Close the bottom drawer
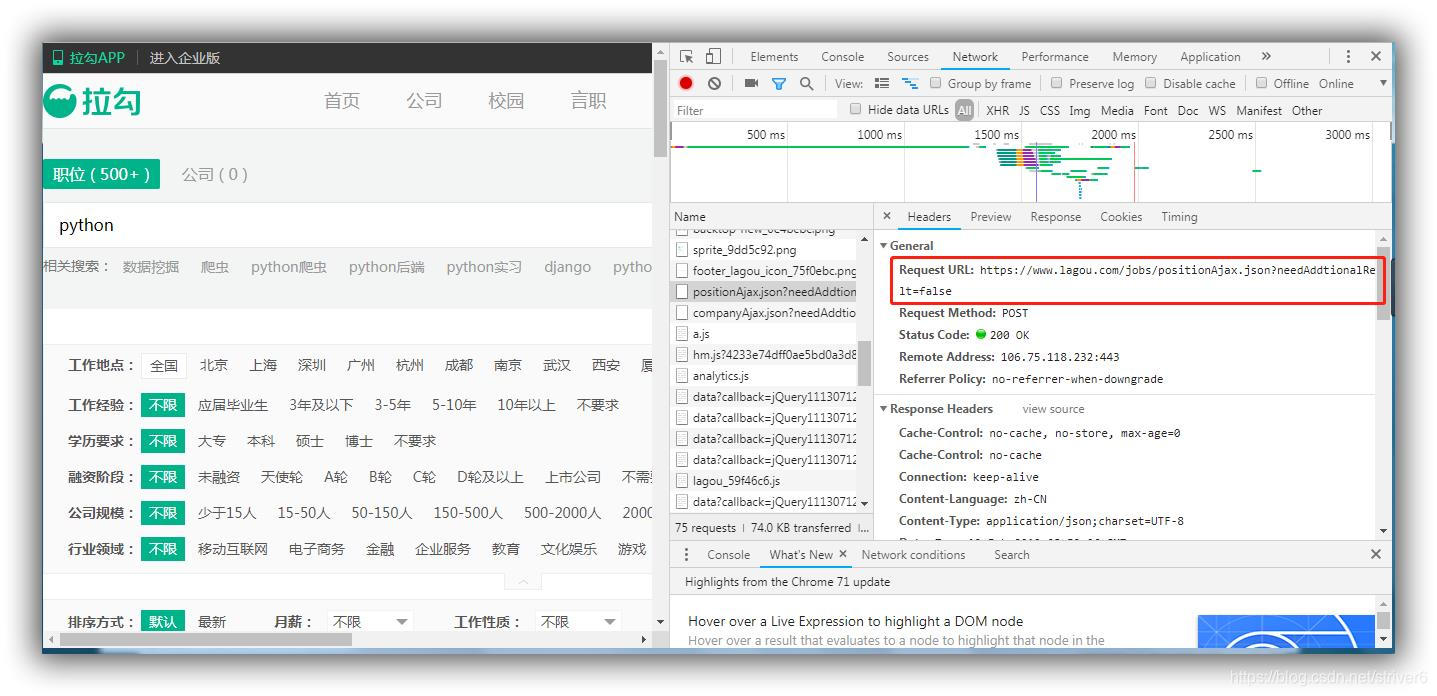Image resolution: width=1437 pixels, height=696 pixels. click(x=1375, y=554)
